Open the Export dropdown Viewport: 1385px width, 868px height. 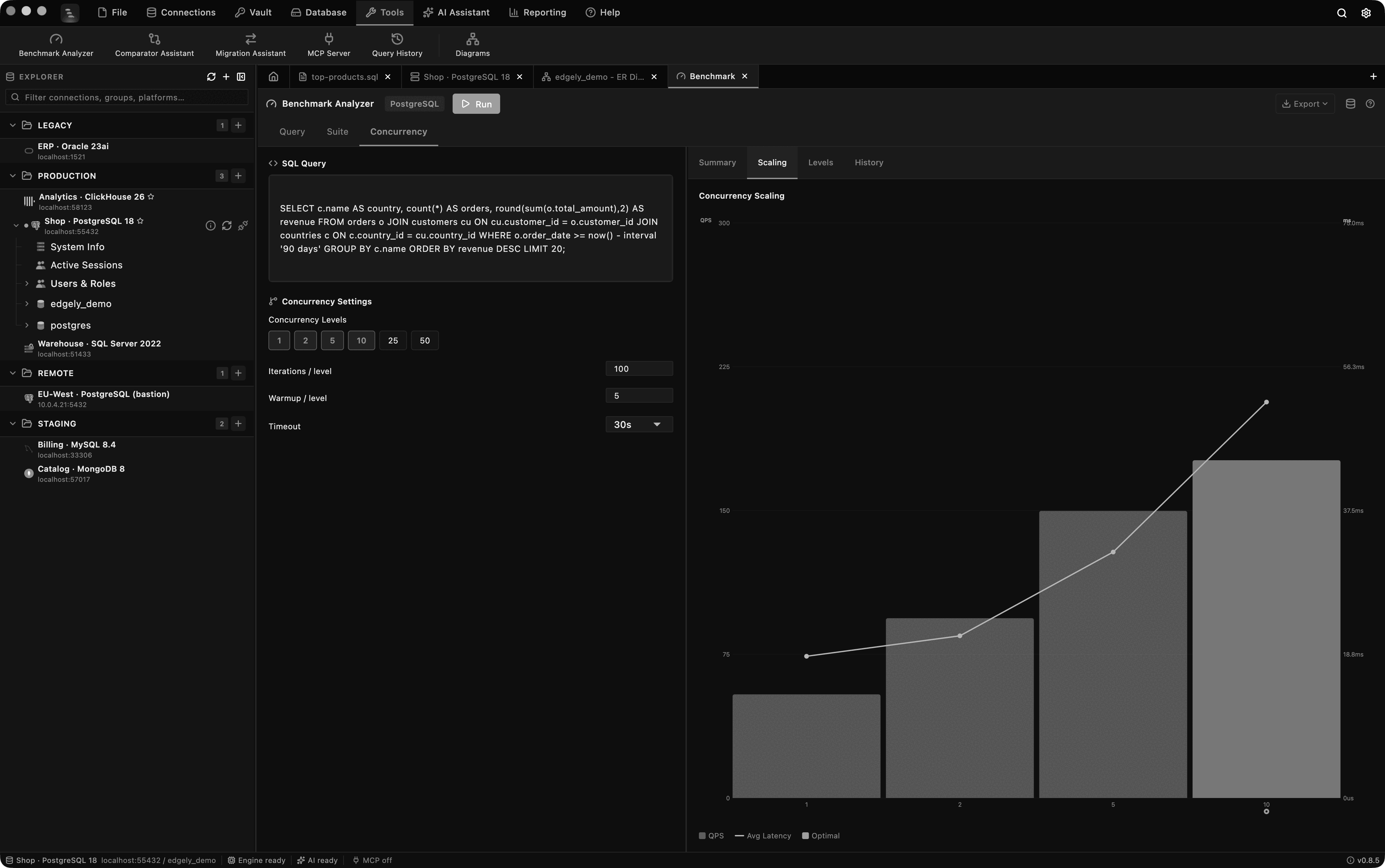(1305, 104)
